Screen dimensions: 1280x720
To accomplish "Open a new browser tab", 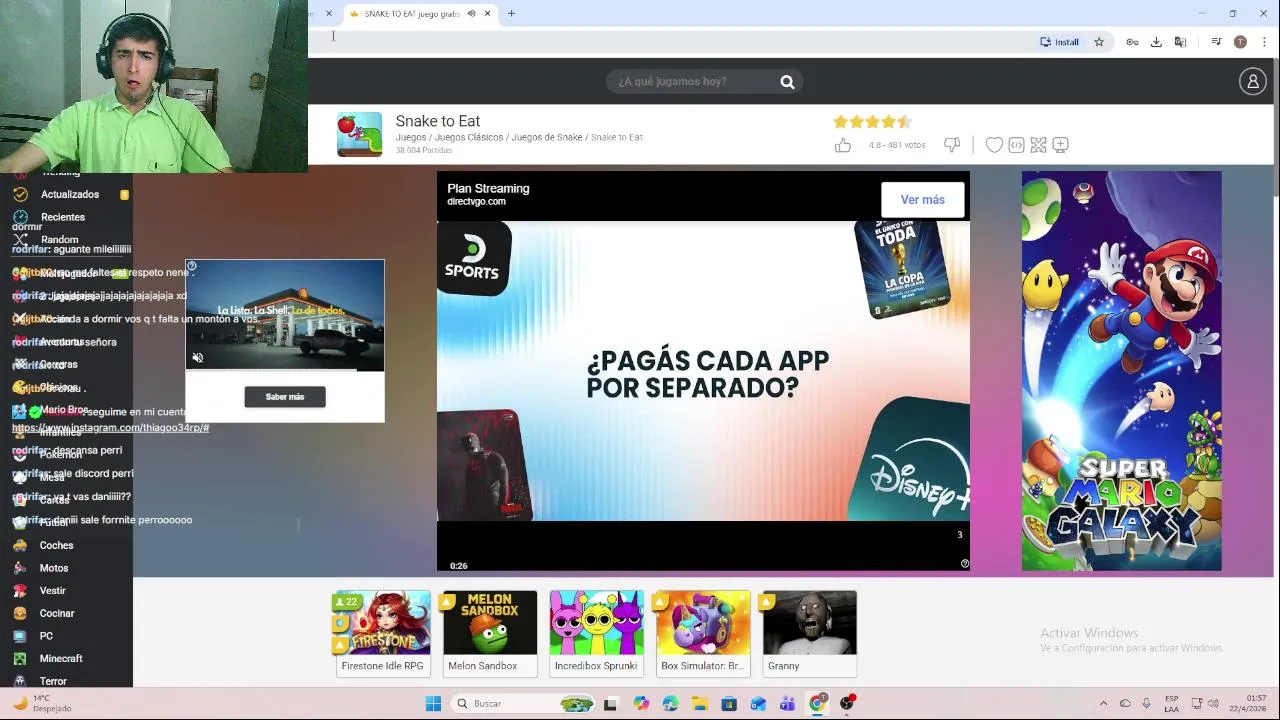I will tap(511, 14).
